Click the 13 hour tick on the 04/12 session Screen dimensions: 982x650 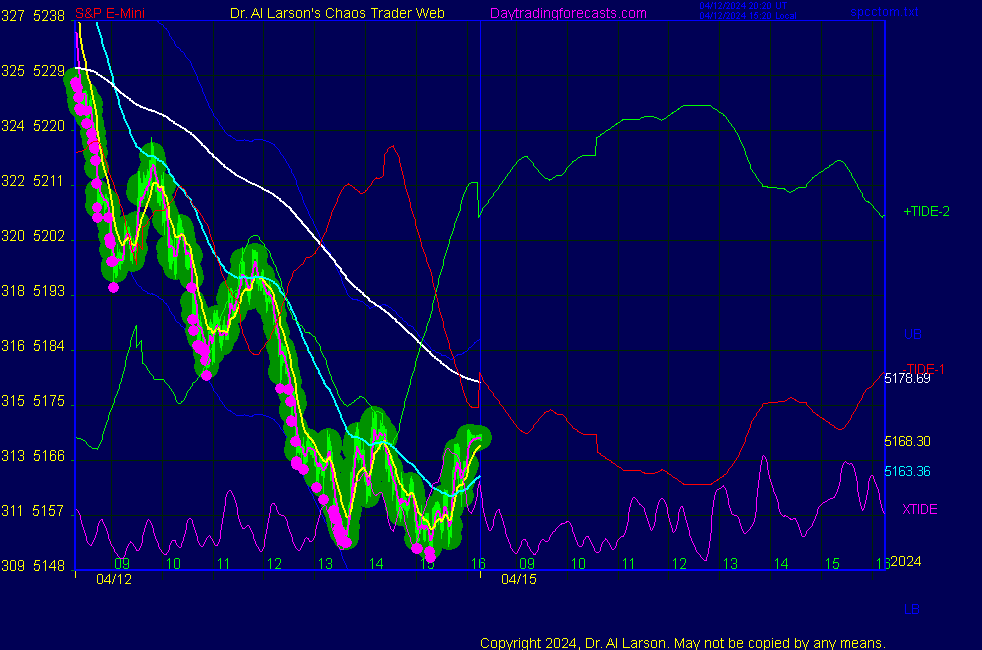click(325, 564)
